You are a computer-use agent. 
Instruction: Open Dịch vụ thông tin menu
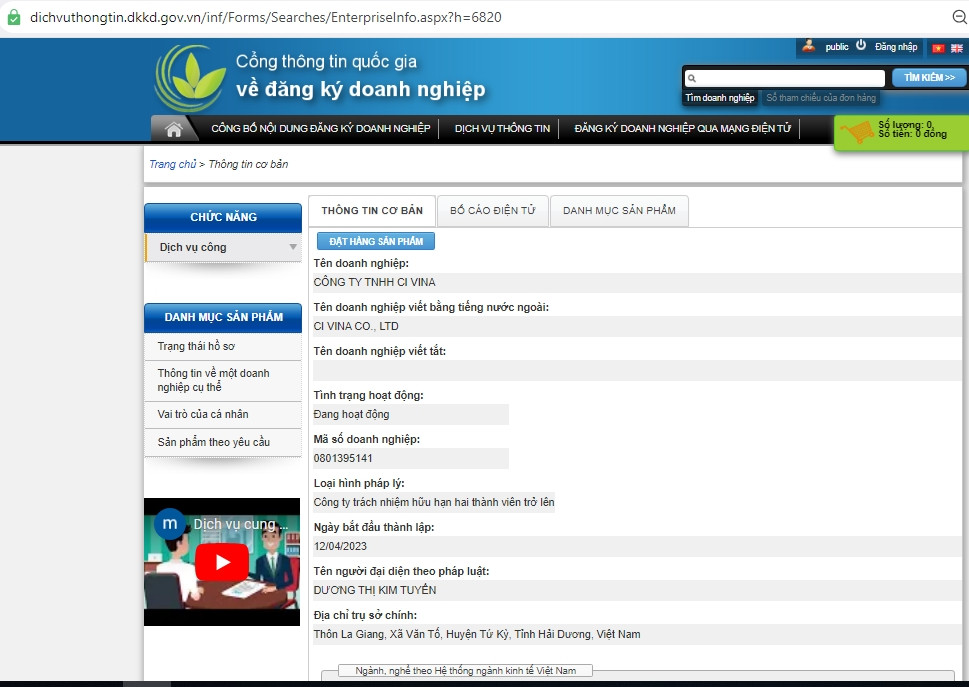click(x=502, y=129)
